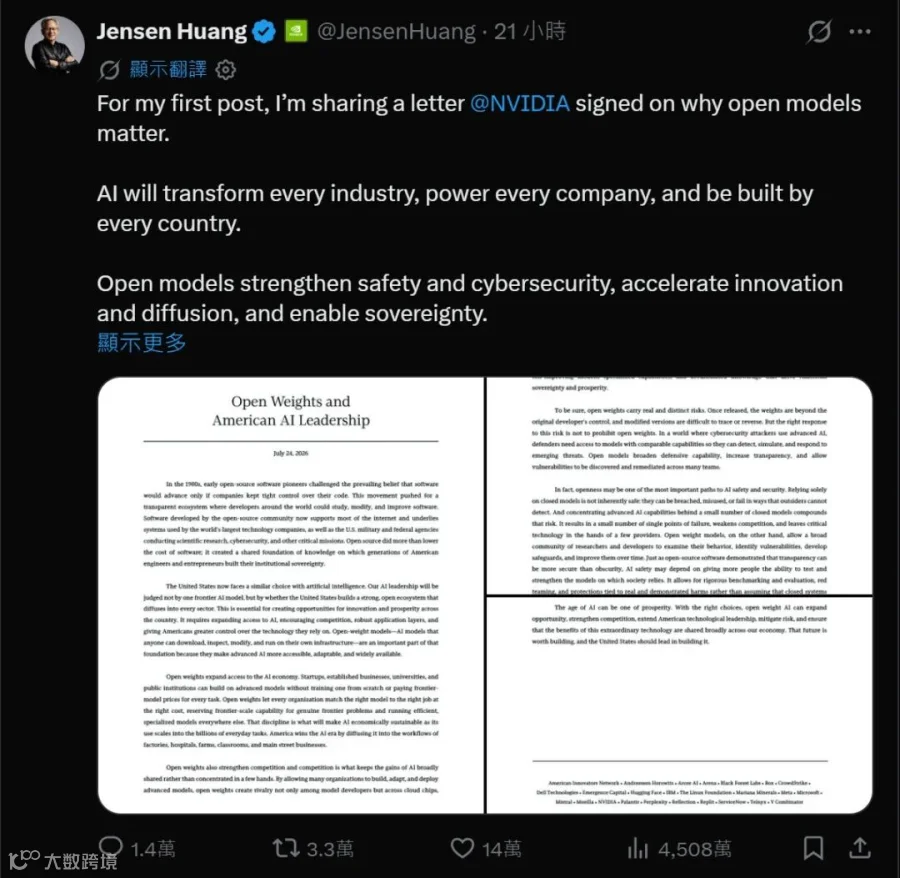View post analytics bar chart icon
This screenshot has width=900, height=878.
pyautogui.click(x=638, y=848)
